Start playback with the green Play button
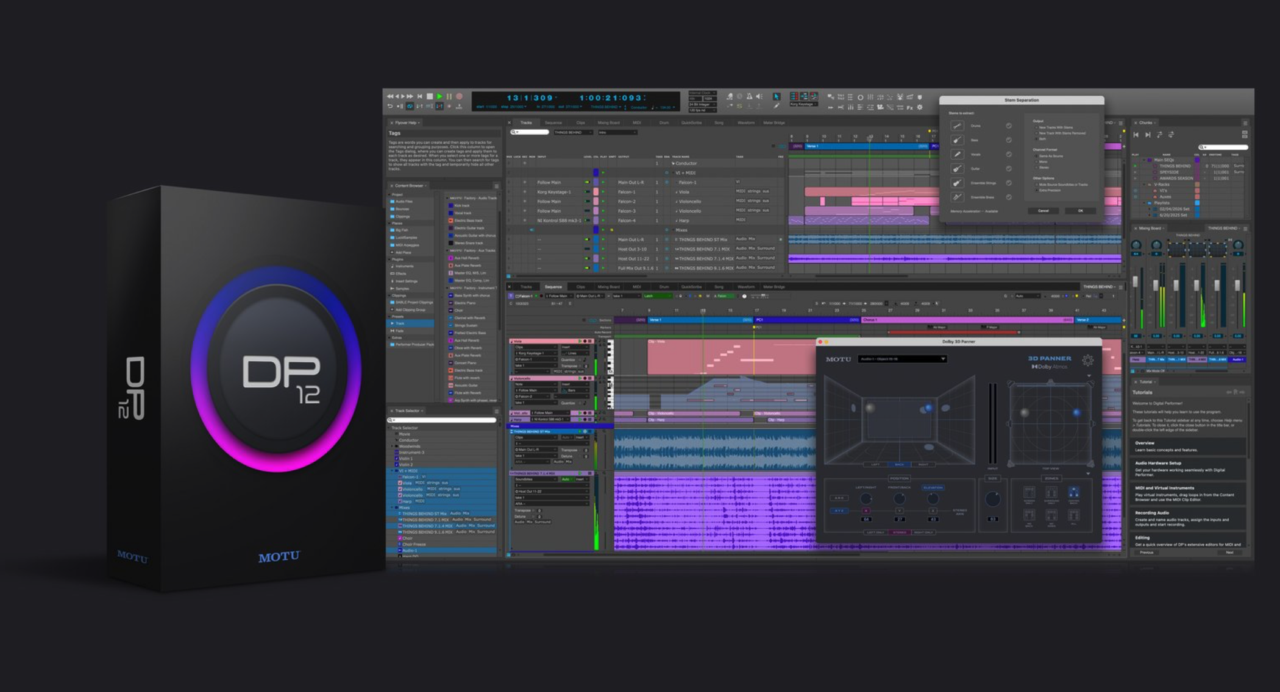 439,96
